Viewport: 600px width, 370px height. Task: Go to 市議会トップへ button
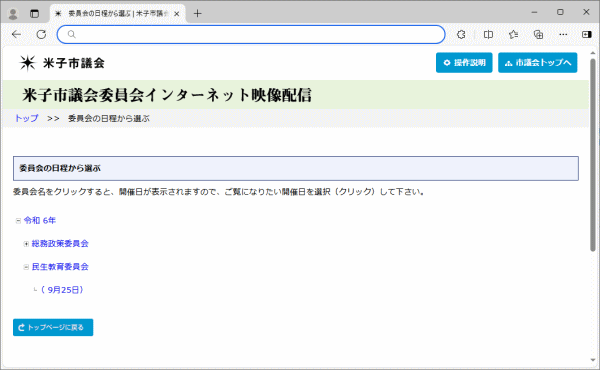coord(538,63)
